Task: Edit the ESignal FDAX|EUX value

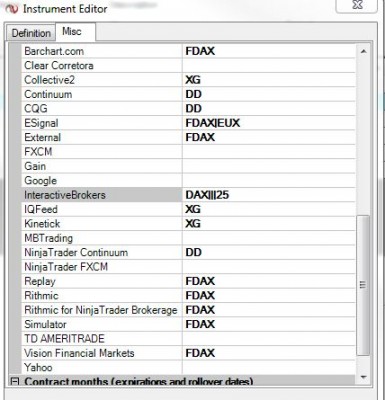Action: tap(269, 123)
